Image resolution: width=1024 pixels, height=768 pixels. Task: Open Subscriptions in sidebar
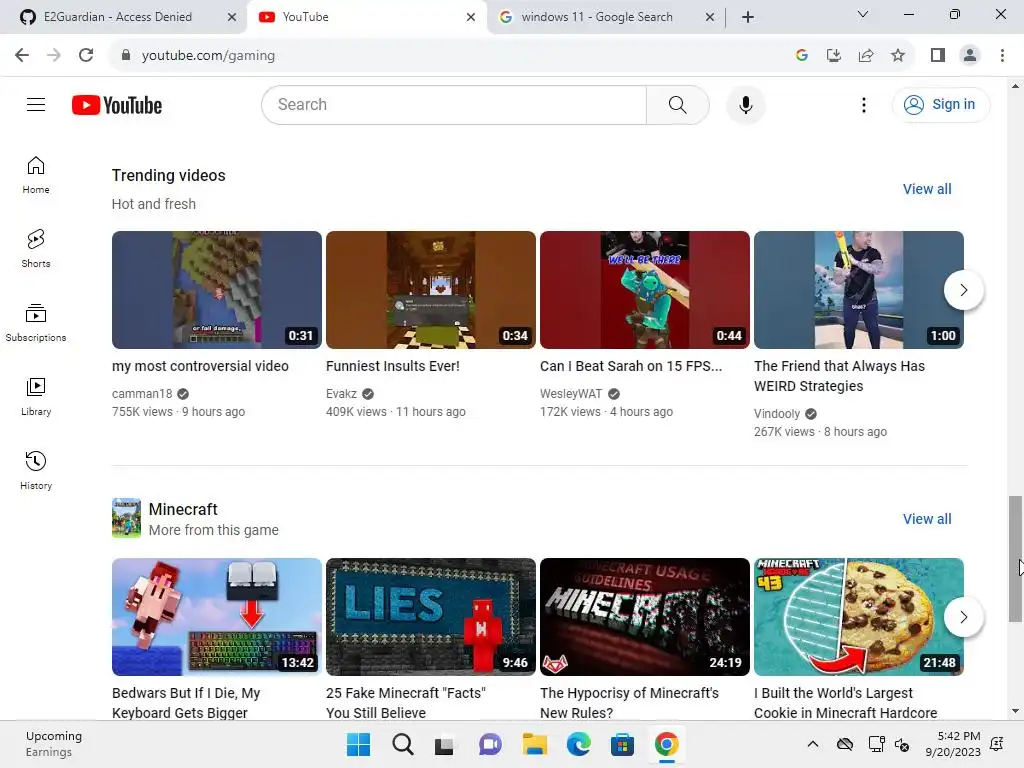(36, 323)
